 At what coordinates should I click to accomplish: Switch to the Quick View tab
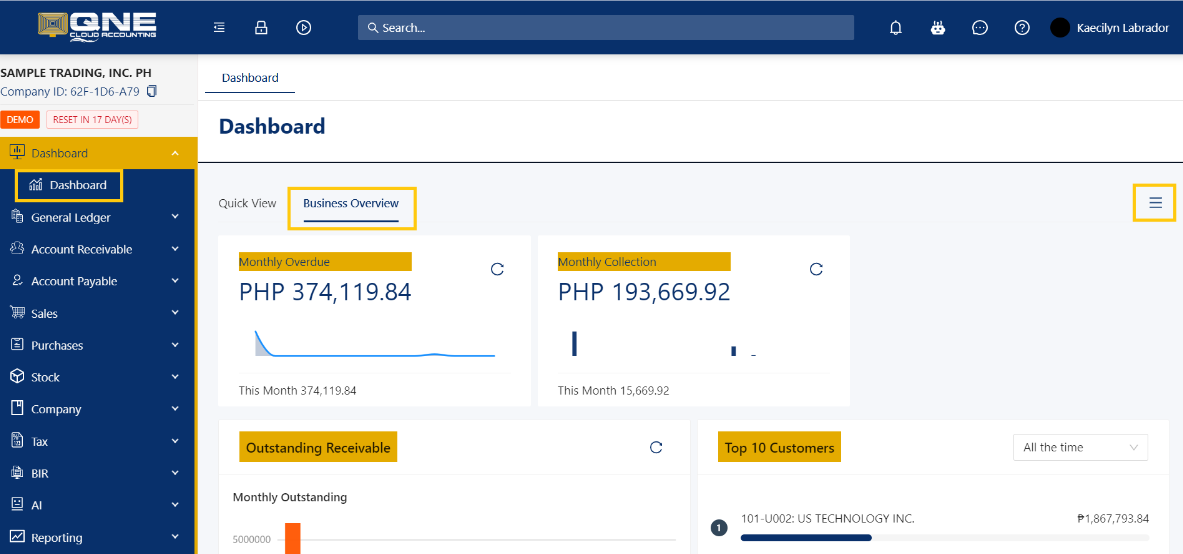coord(247,203)
